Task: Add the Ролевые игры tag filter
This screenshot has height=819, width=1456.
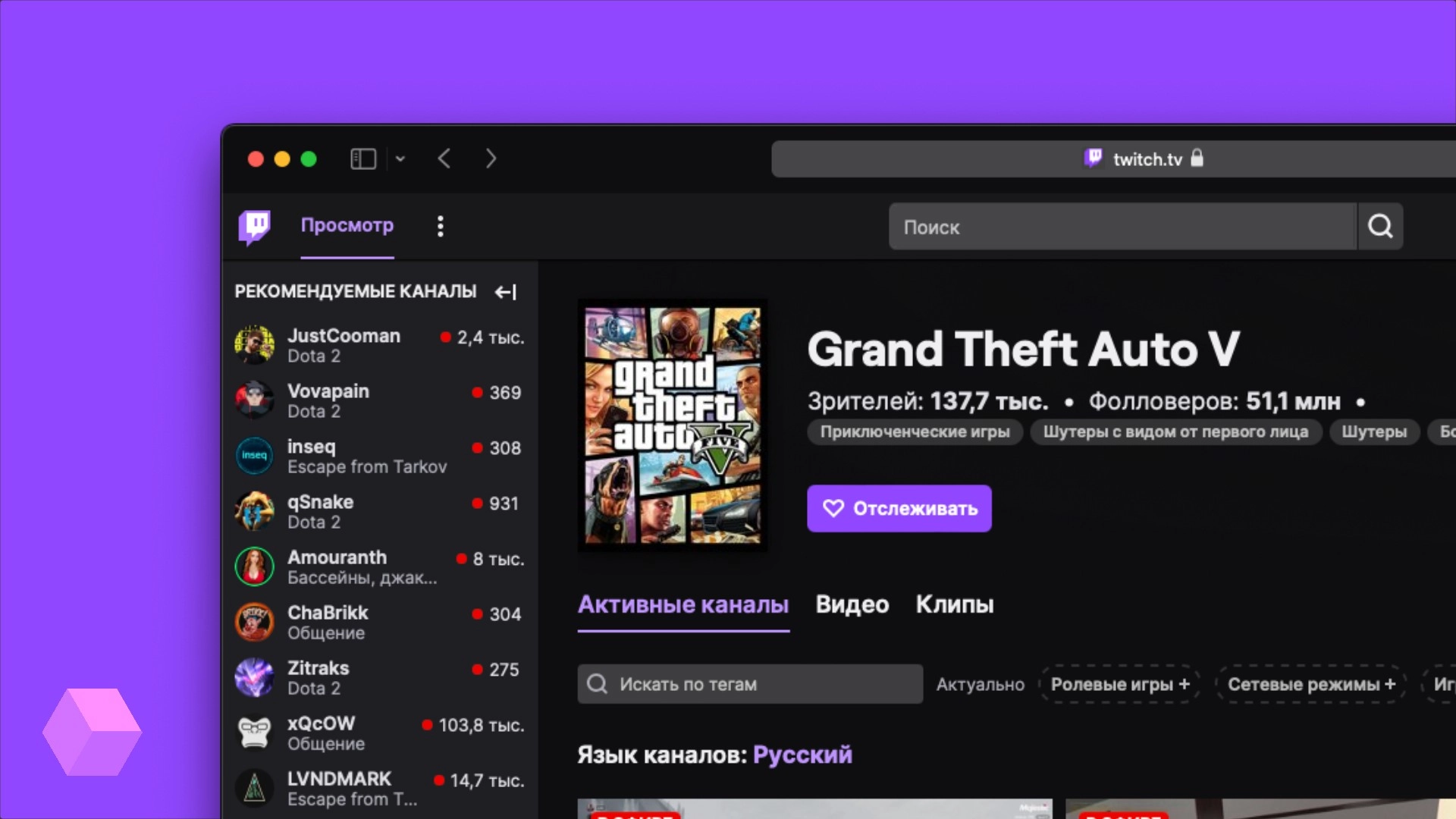Action: pos(1120,684)
